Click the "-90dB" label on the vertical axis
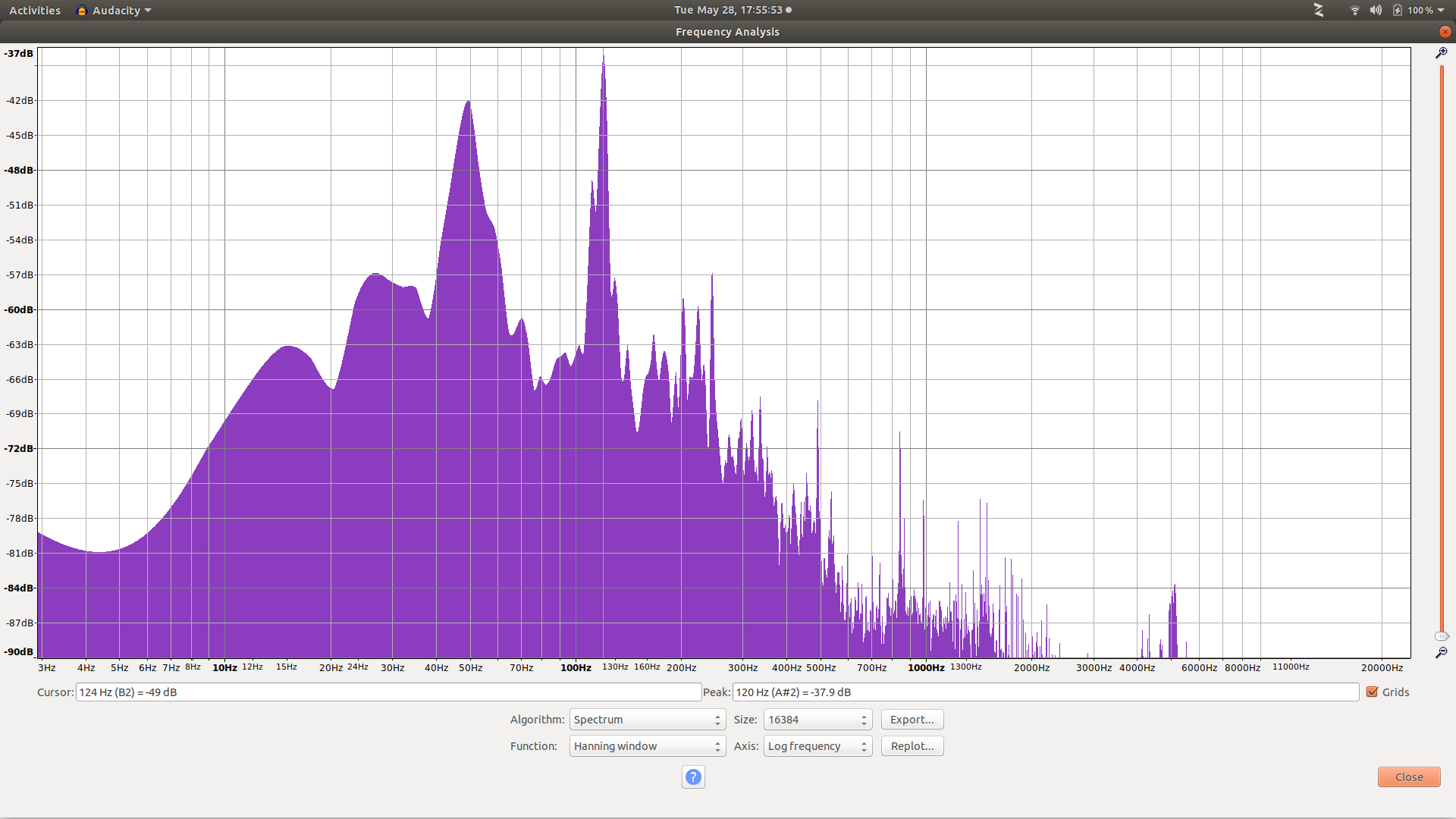 19,651
